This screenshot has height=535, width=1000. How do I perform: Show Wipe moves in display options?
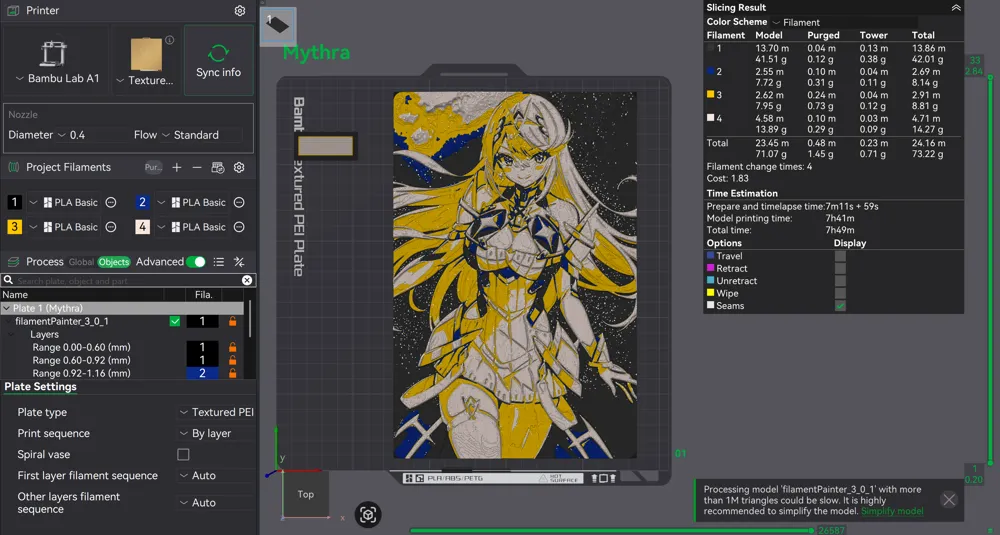pos(840,293)
